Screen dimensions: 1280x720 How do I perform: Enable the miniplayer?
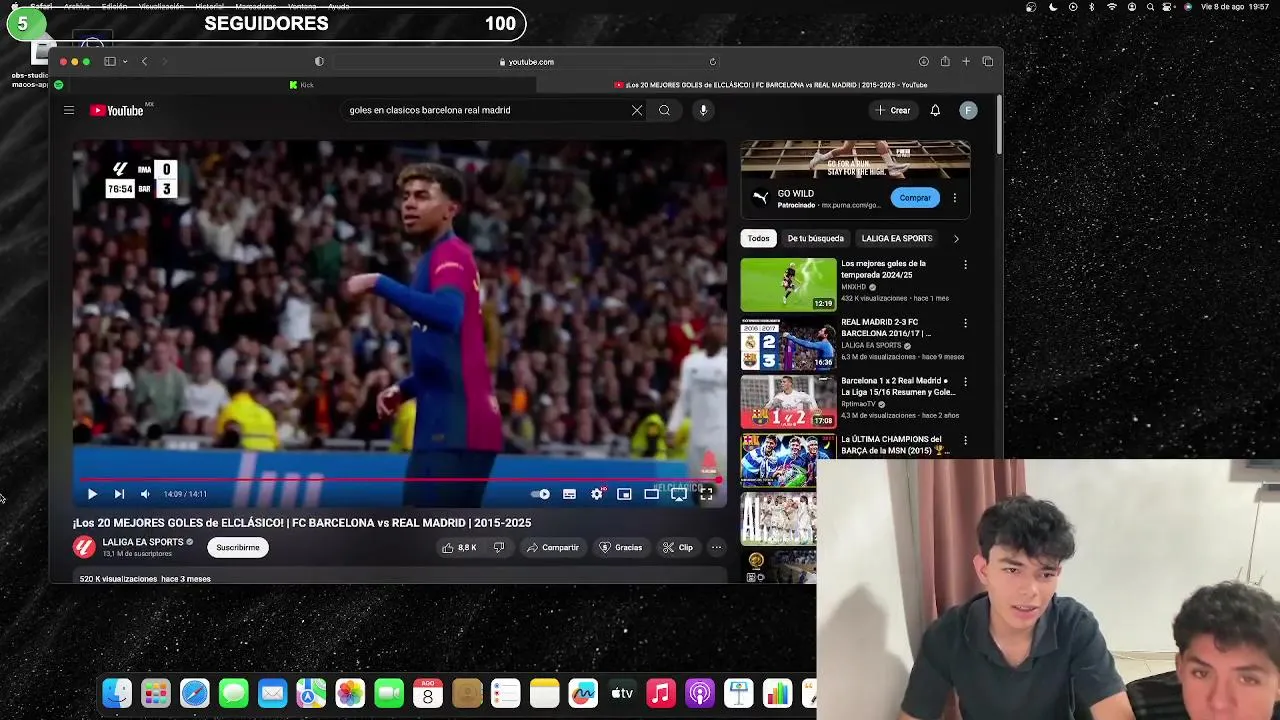[x=624, y=494]
